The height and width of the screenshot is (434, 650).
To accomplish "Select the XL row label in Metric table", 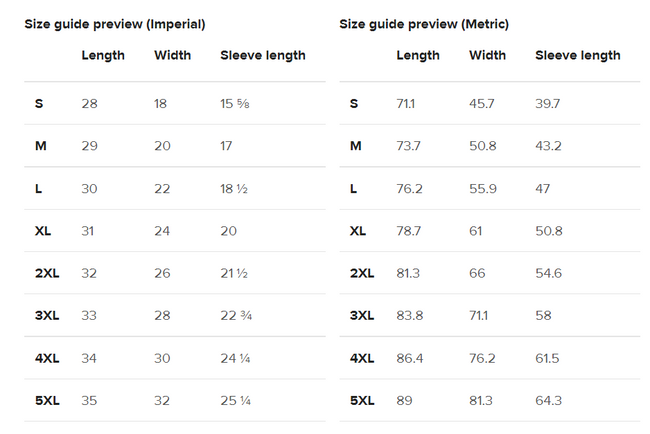I will point(358,231).
